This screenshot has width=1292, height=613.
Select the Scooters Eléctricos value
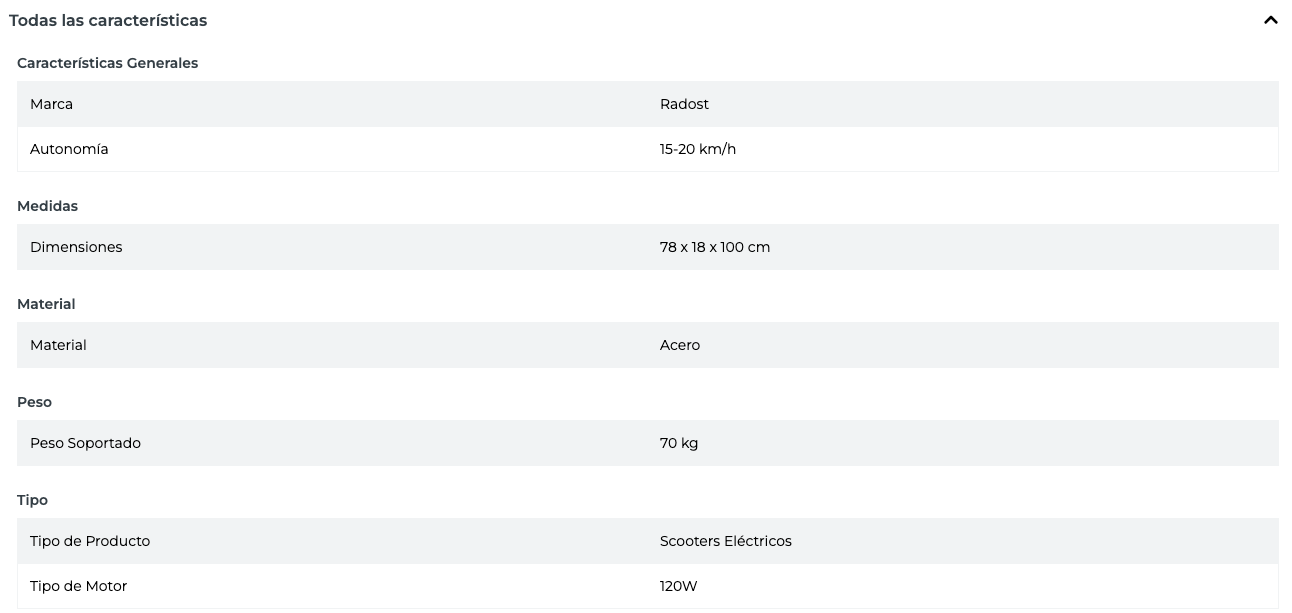pos(725,541)
